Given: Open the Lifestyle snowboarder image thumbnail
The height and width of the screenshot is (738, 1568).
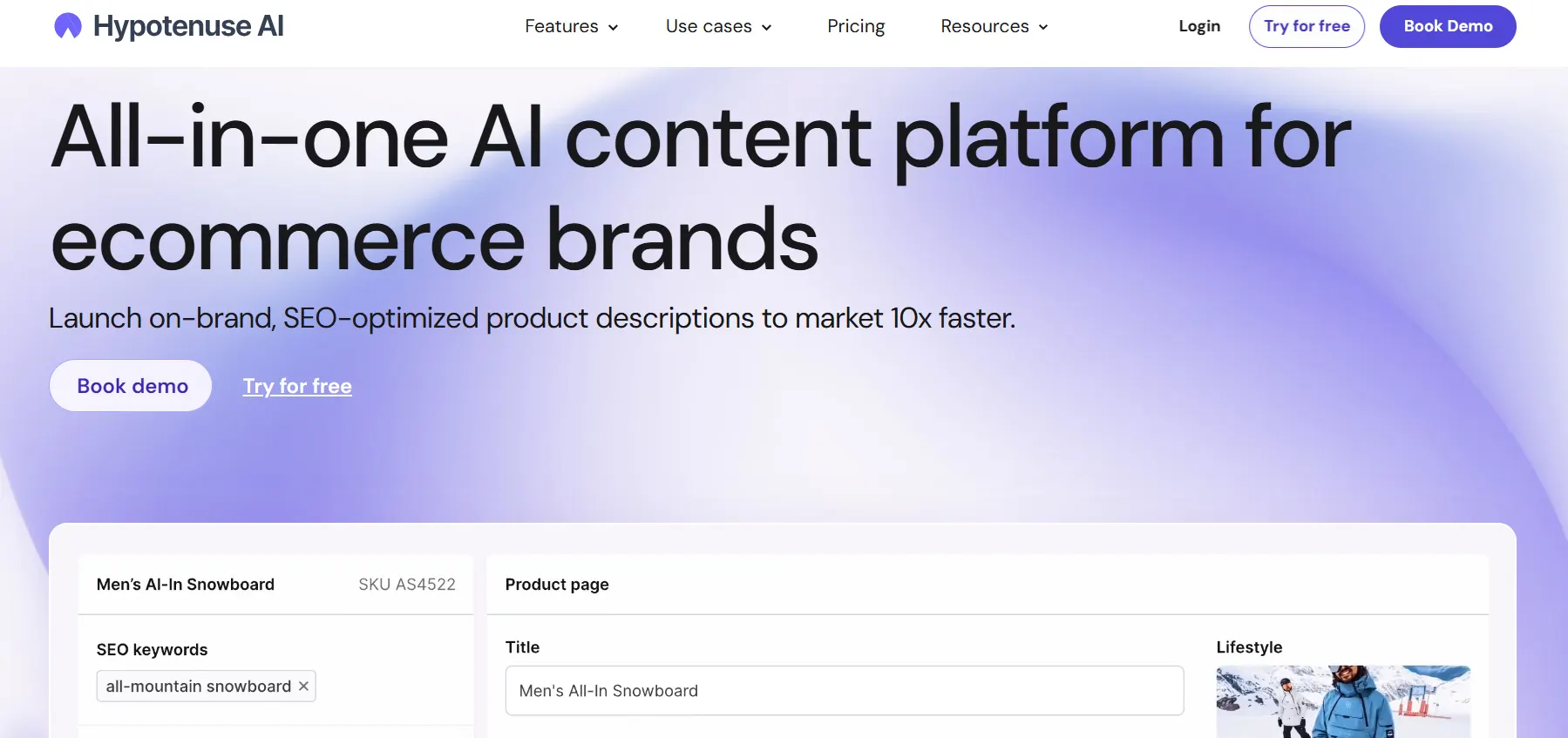Looking at the screenshot, I should [1342, 702].
